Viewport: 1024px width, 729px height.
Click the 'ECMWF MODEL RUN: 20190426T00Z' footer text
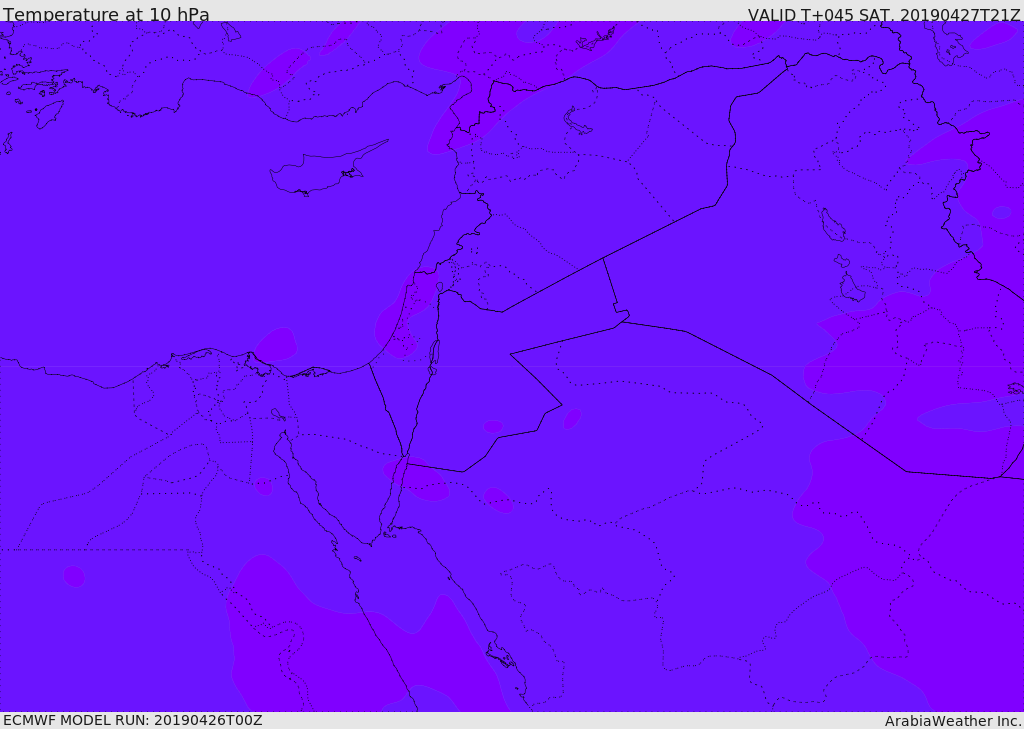tap(133, 720)
